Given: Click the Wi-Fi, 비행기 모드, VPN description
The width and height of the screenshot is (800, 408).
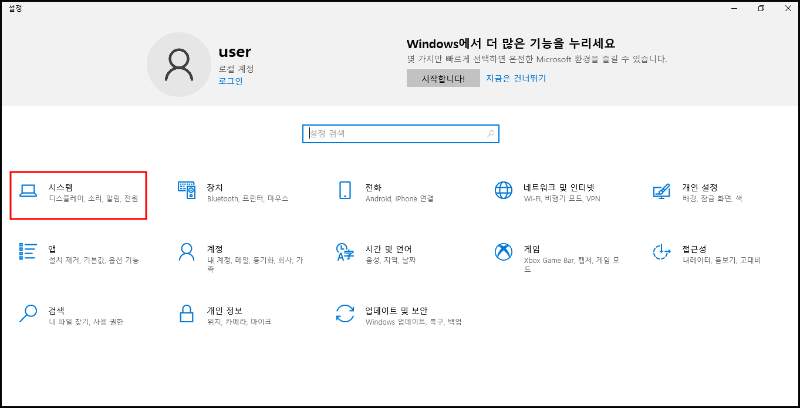Looking at the screenshot, I should click(x=562, y=198).
